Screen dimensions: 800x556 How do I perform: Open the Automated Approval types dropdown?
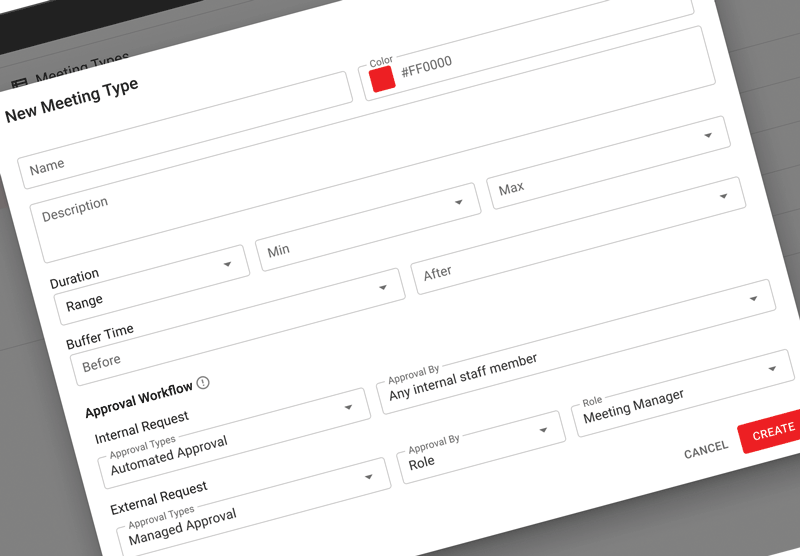(230, 437)
